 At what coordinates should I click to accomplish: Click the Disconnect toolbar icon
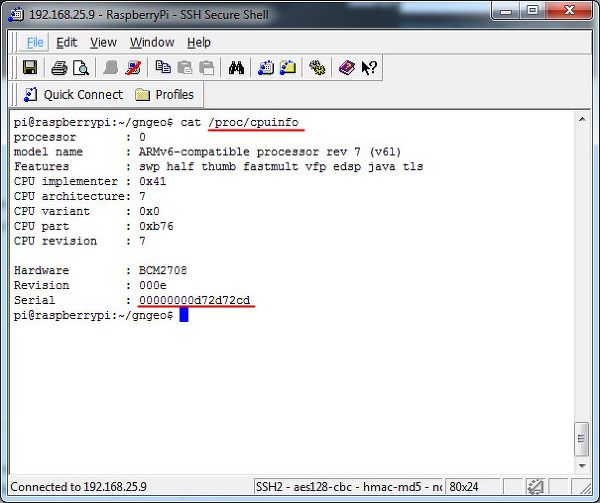[132, 68]
